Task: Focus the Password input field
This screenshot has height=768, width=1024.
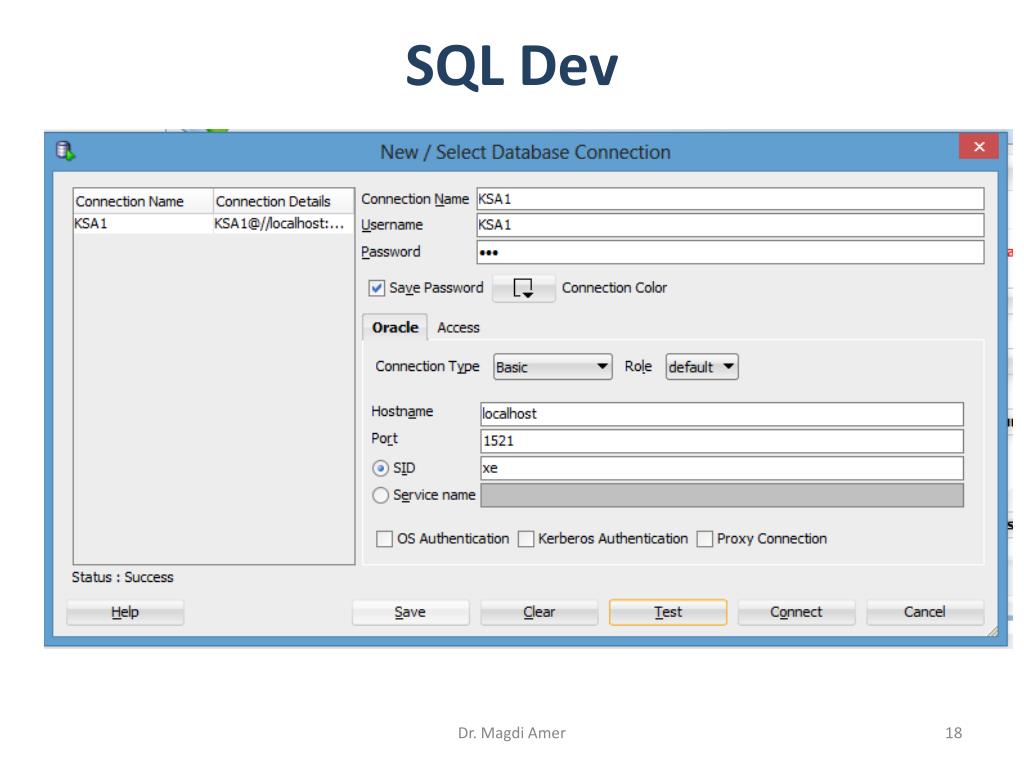Action: 730,252
